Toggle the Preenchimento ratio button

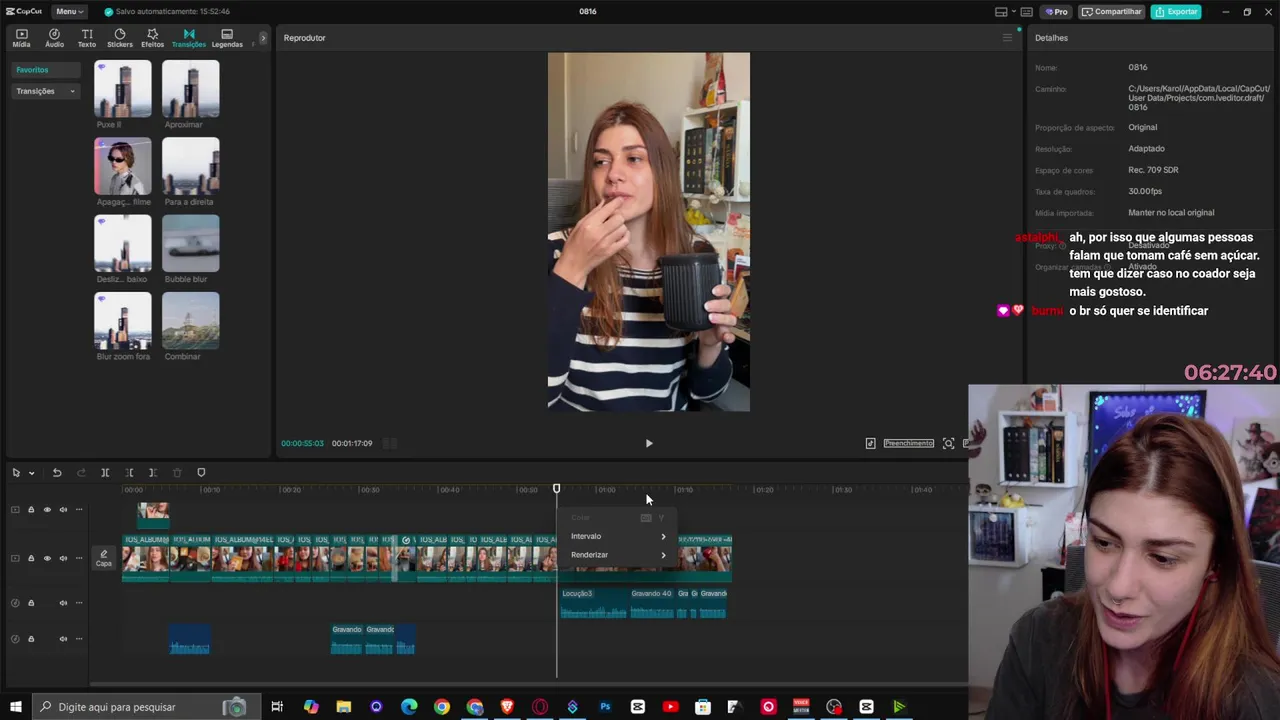tap(908, 443)
